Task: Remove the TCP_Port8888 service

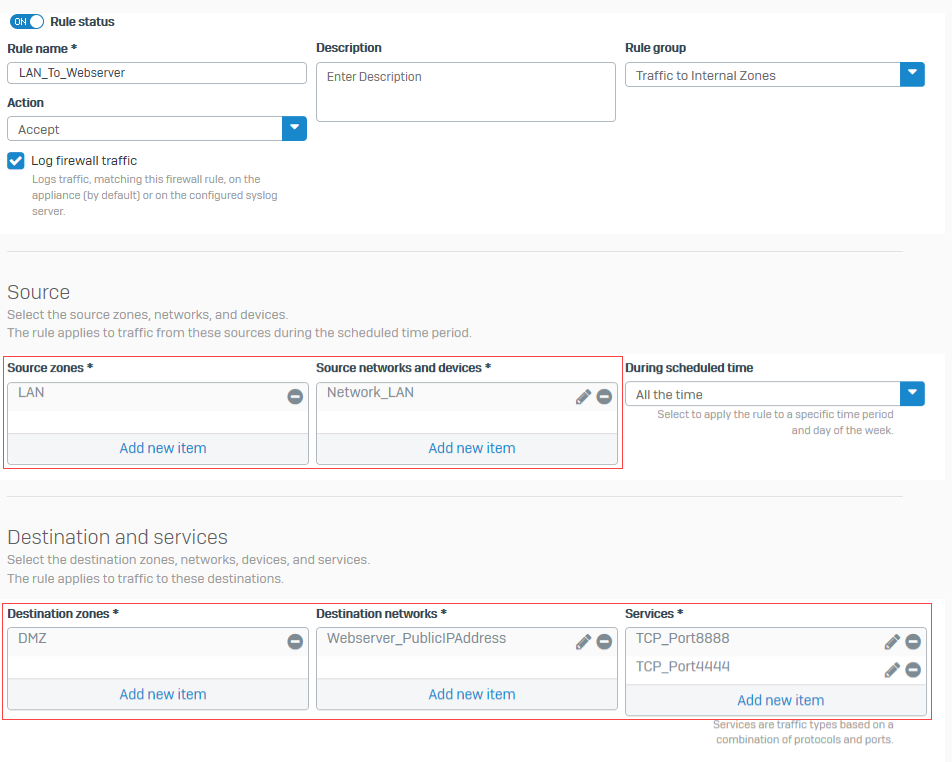Action: click(x=913, y=641)
